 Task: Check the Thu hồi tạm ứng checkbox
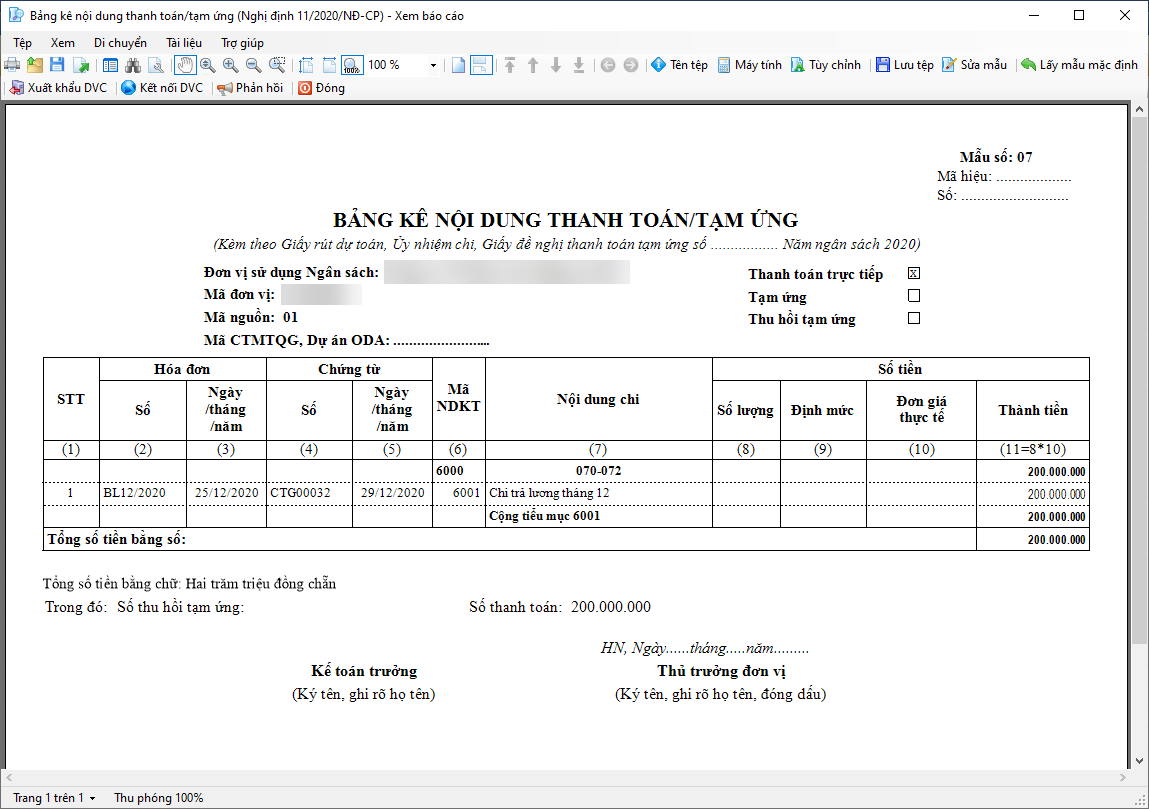click(x=914, y=318)
